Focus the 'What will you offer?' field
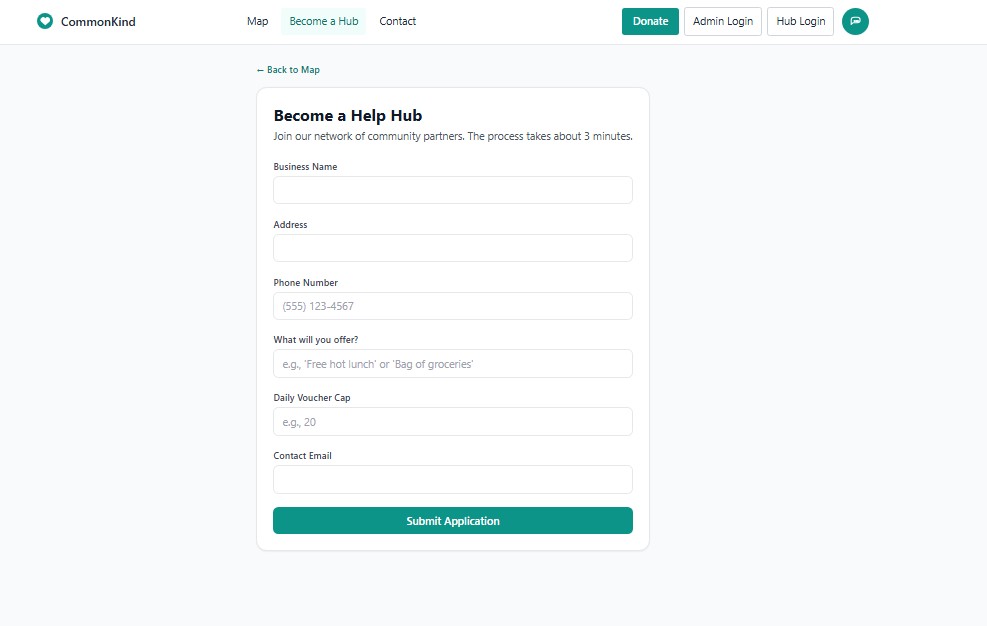 [453, 364]
